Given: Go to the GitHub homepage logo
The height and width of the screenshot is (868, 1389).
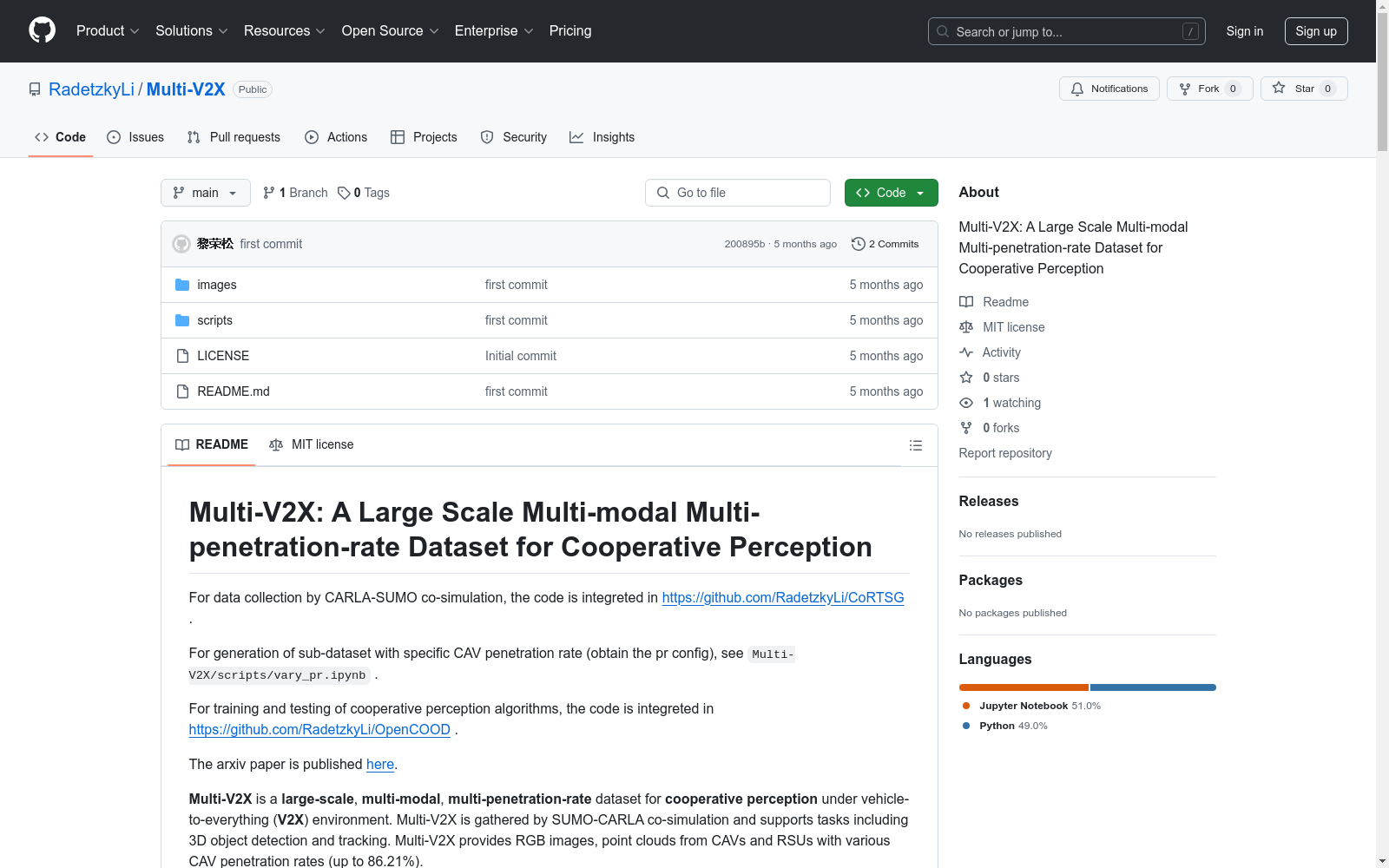Looking at the screenshot, I should click(x=42, y=30).
